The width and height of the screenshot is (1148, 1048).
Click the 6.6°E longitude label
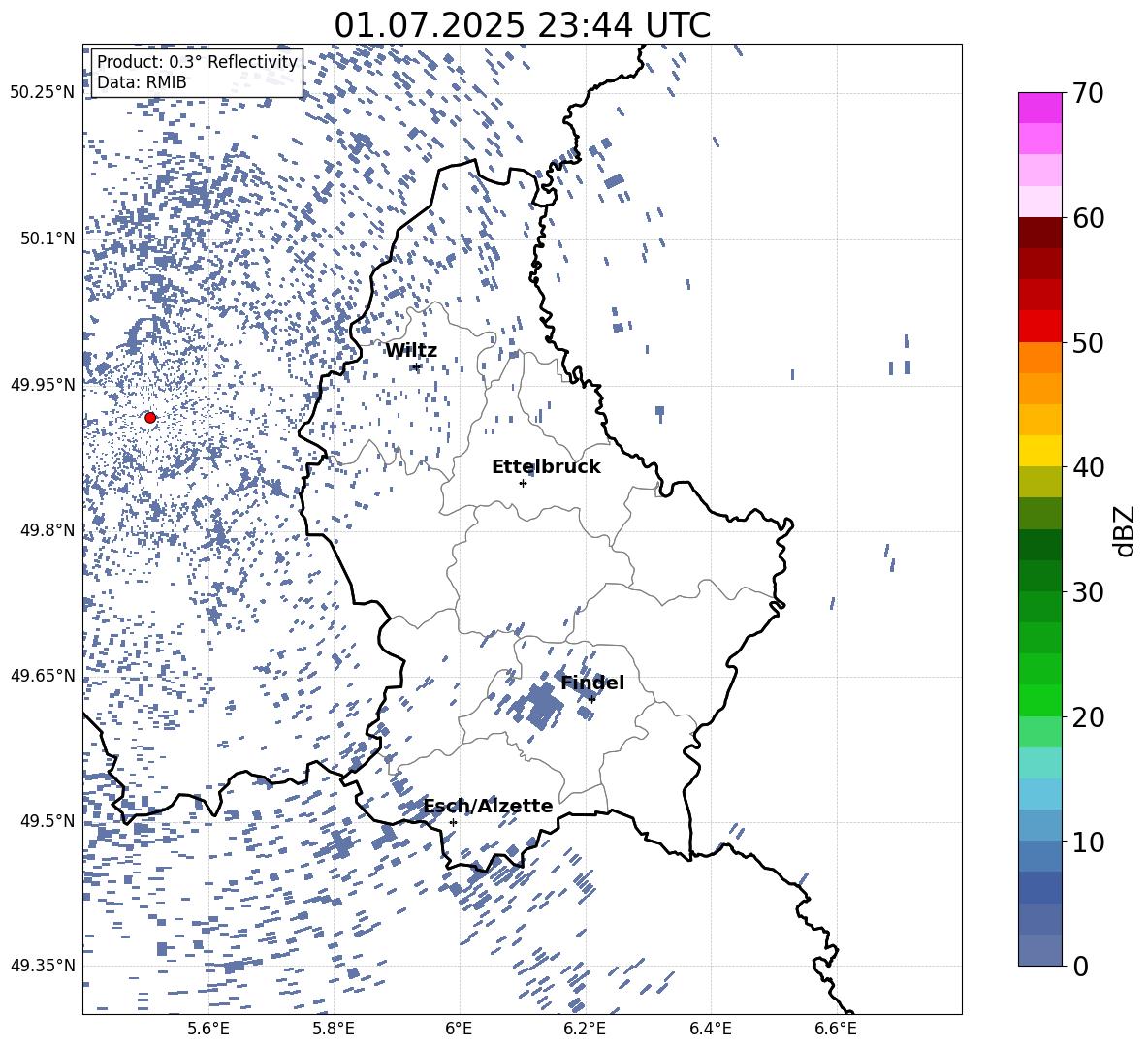(836, 1029)
